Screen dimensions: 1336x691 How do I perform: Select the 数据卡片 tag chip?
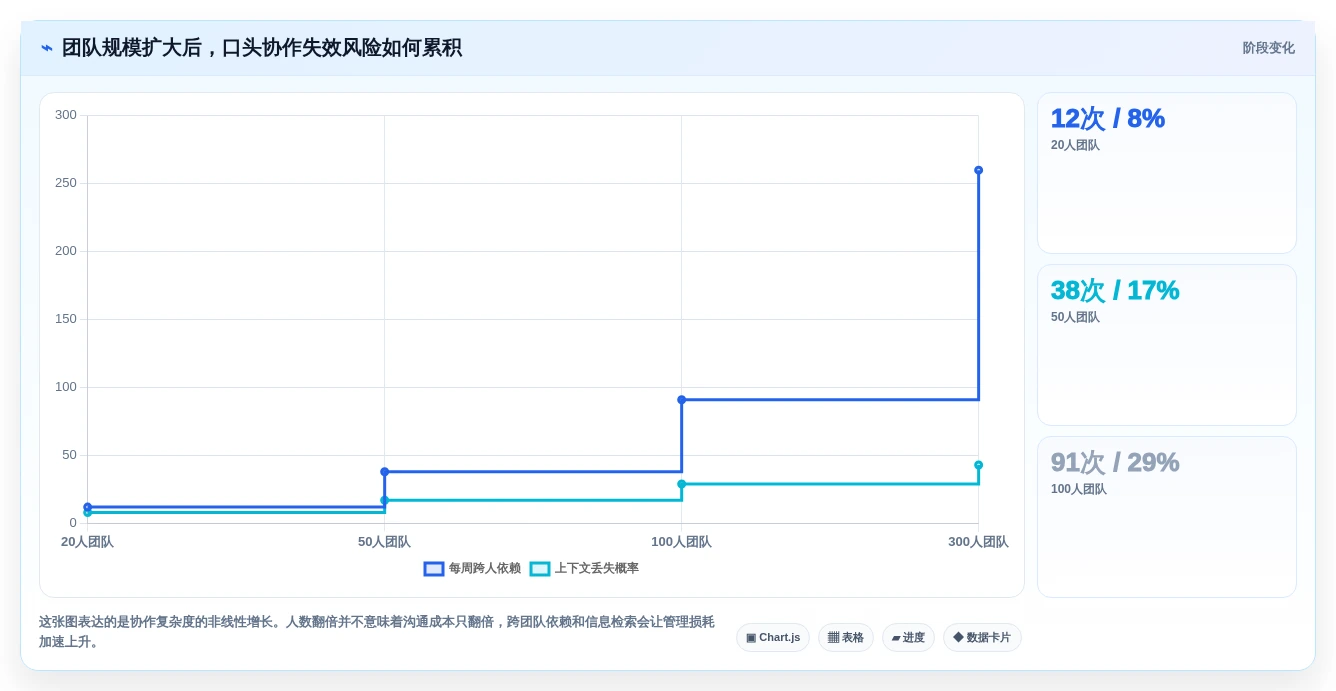coord(982,637)
